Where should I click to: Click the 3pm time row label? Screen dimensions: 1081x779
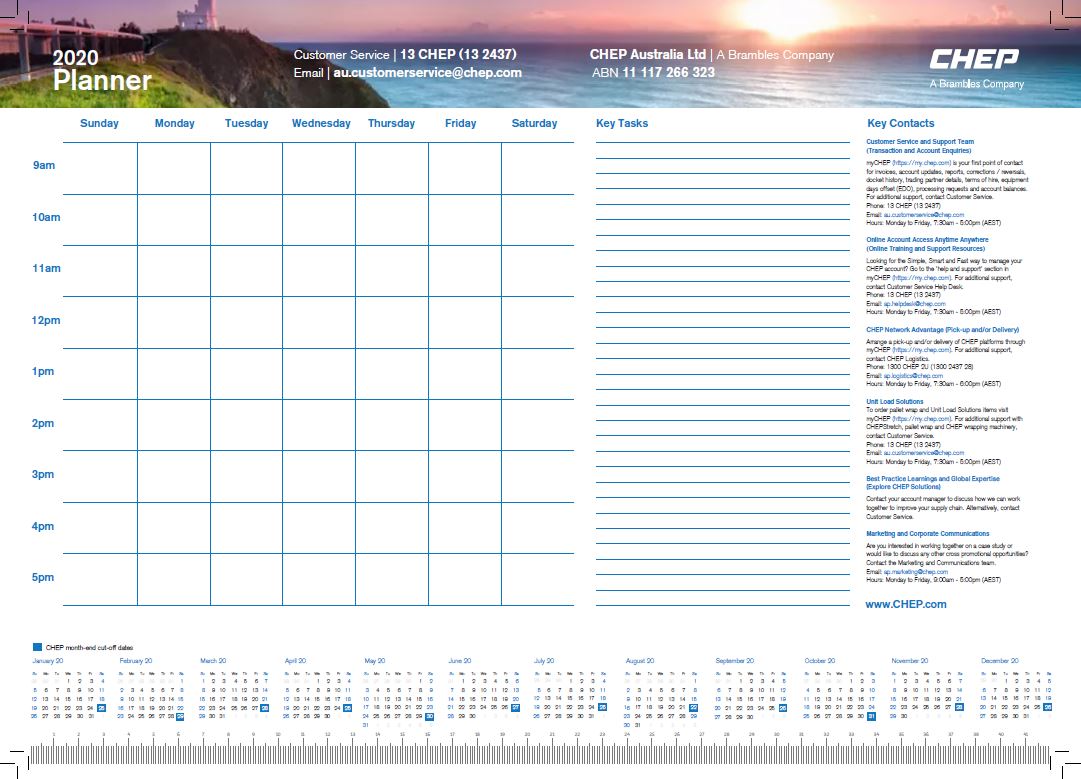click(43, 475)
